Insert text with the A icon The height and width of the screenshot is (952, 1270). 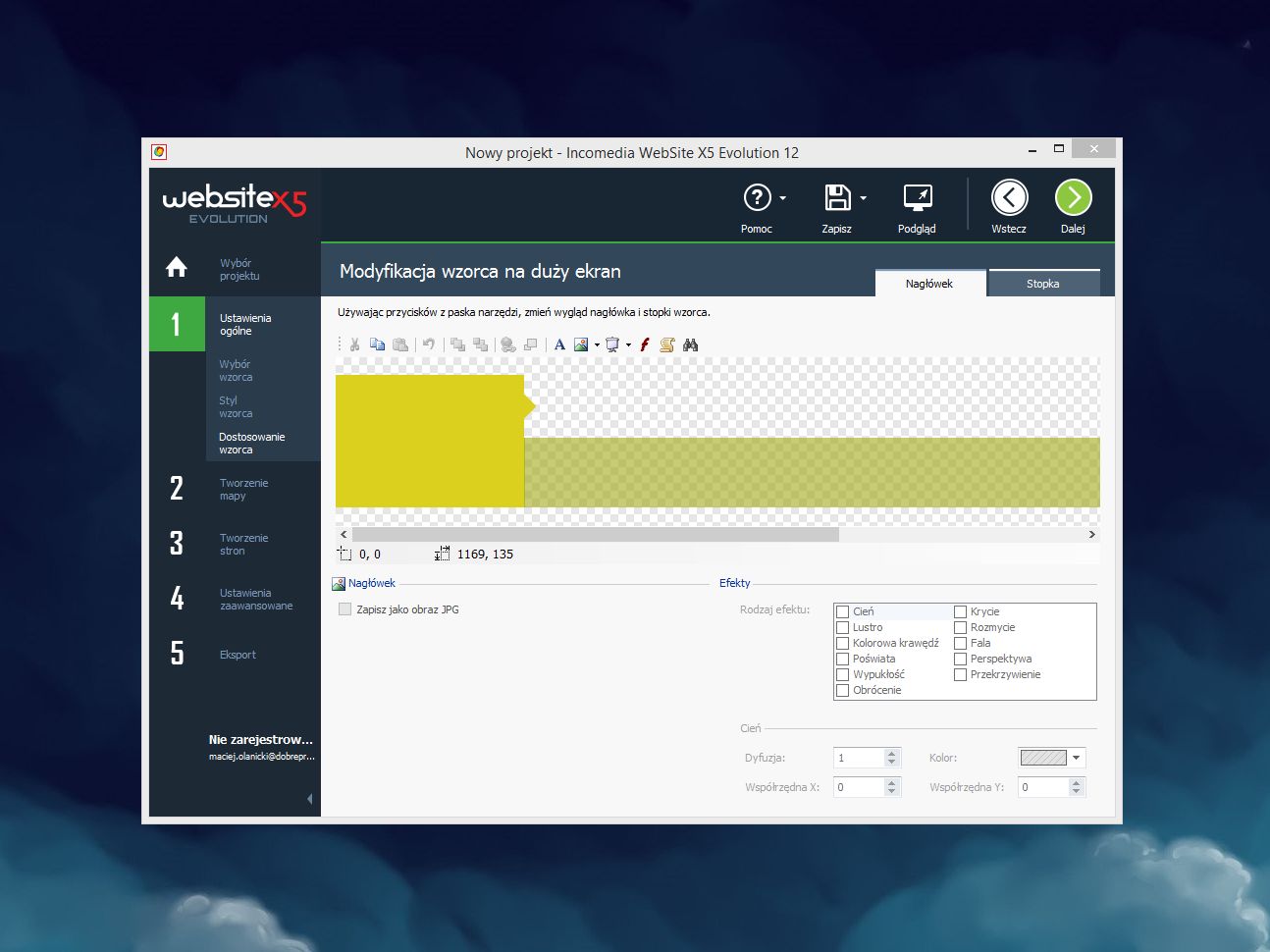559,344
